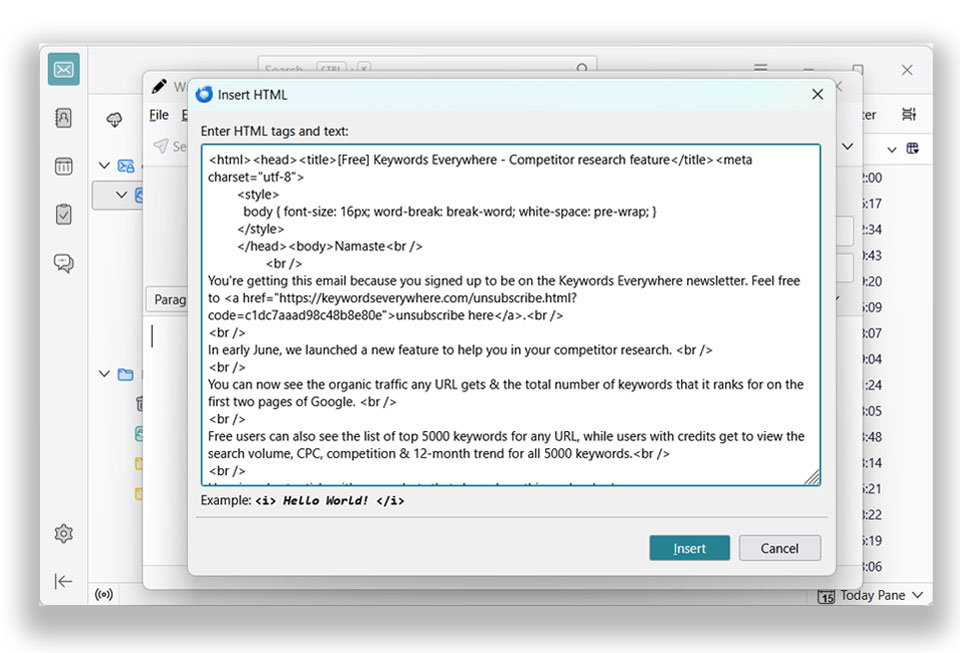
Task: Open the Chat space icon
Action: [x=64, y=263]
